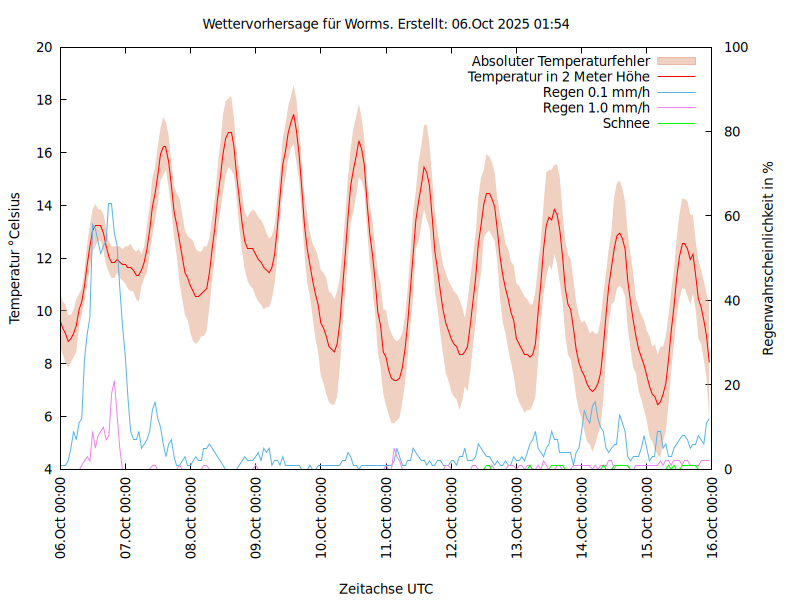Click the '20' tick on the temperature axis

43,47
